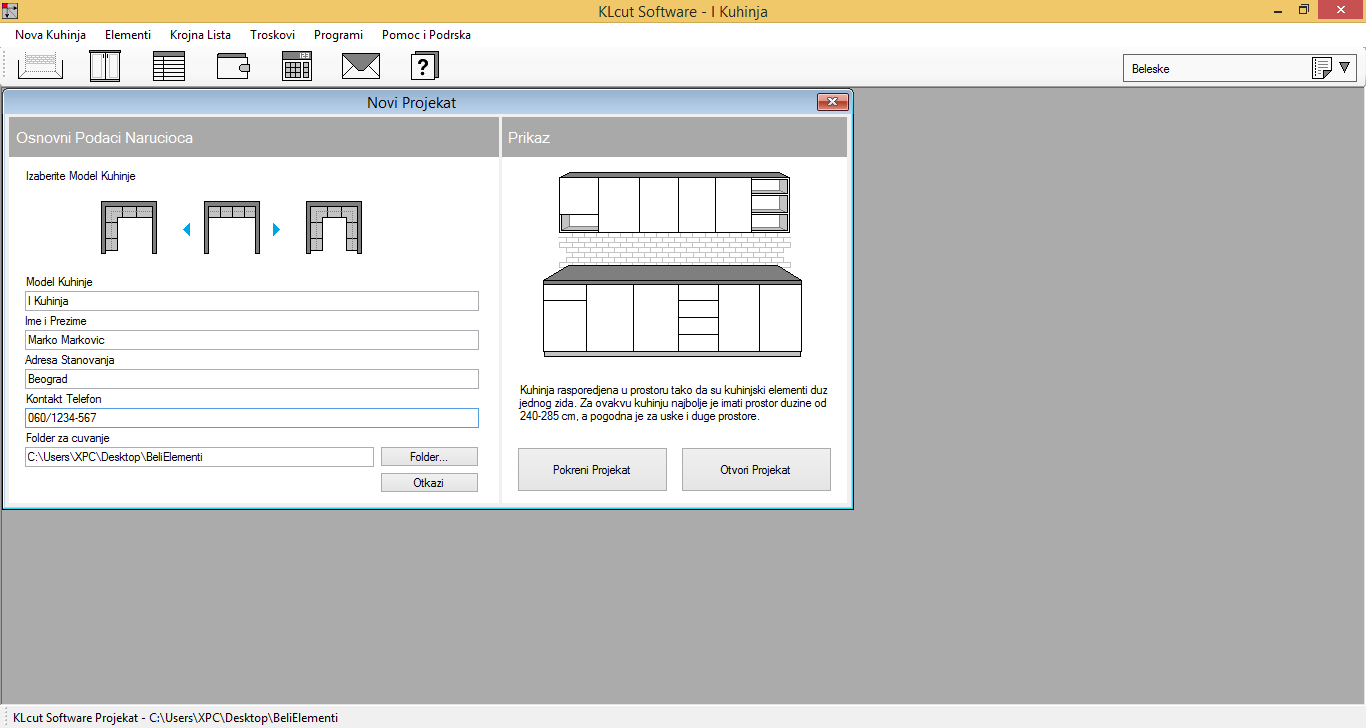Image resolution: width=1366 pixels, height=728 pixels.
Task: Open the Pomoc i Podrska menu
Action: pyautogui.click(x=426, y=35)
